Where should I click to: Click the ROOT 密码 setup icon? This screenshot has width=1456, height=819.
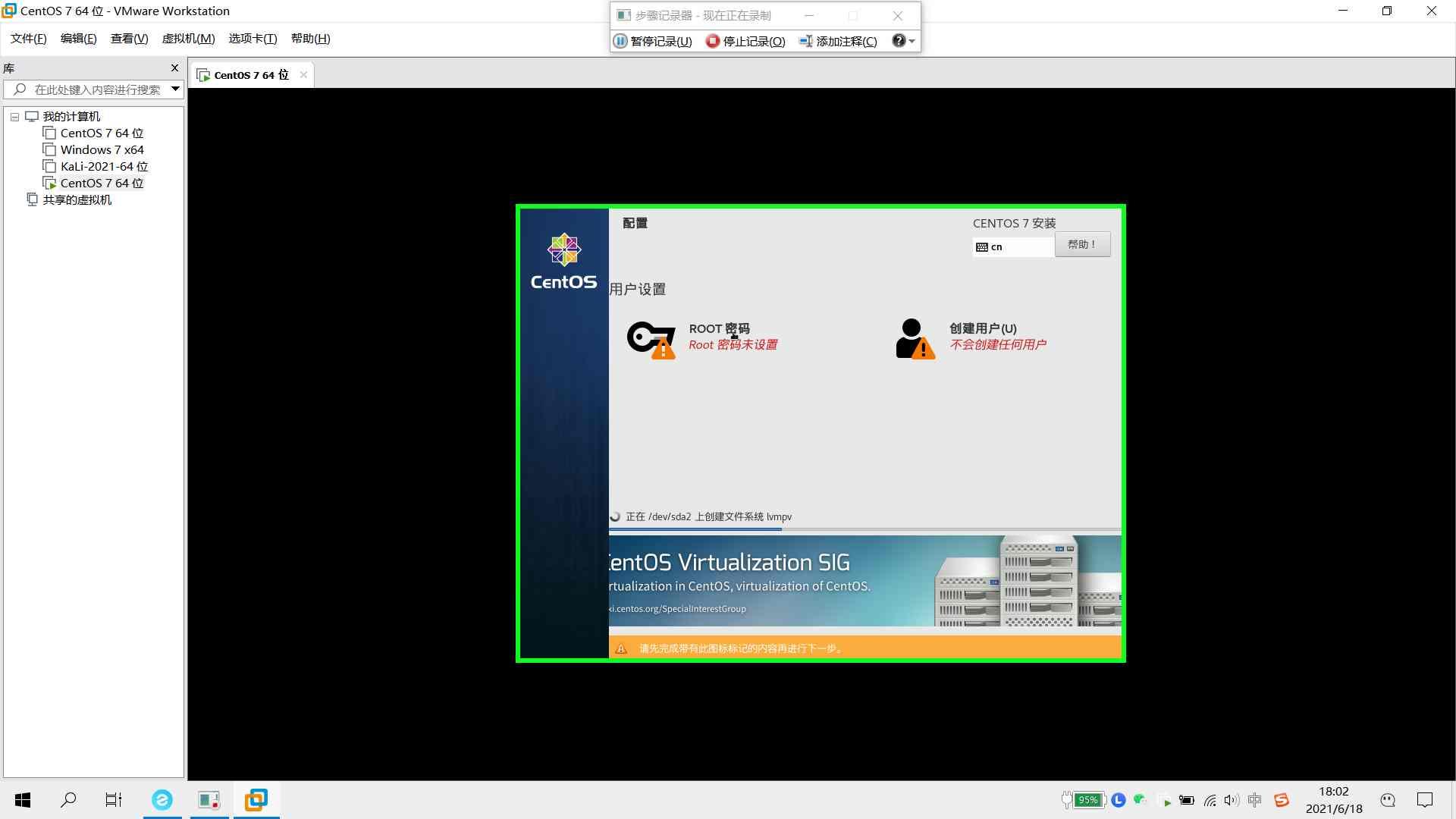pos(649,335)
